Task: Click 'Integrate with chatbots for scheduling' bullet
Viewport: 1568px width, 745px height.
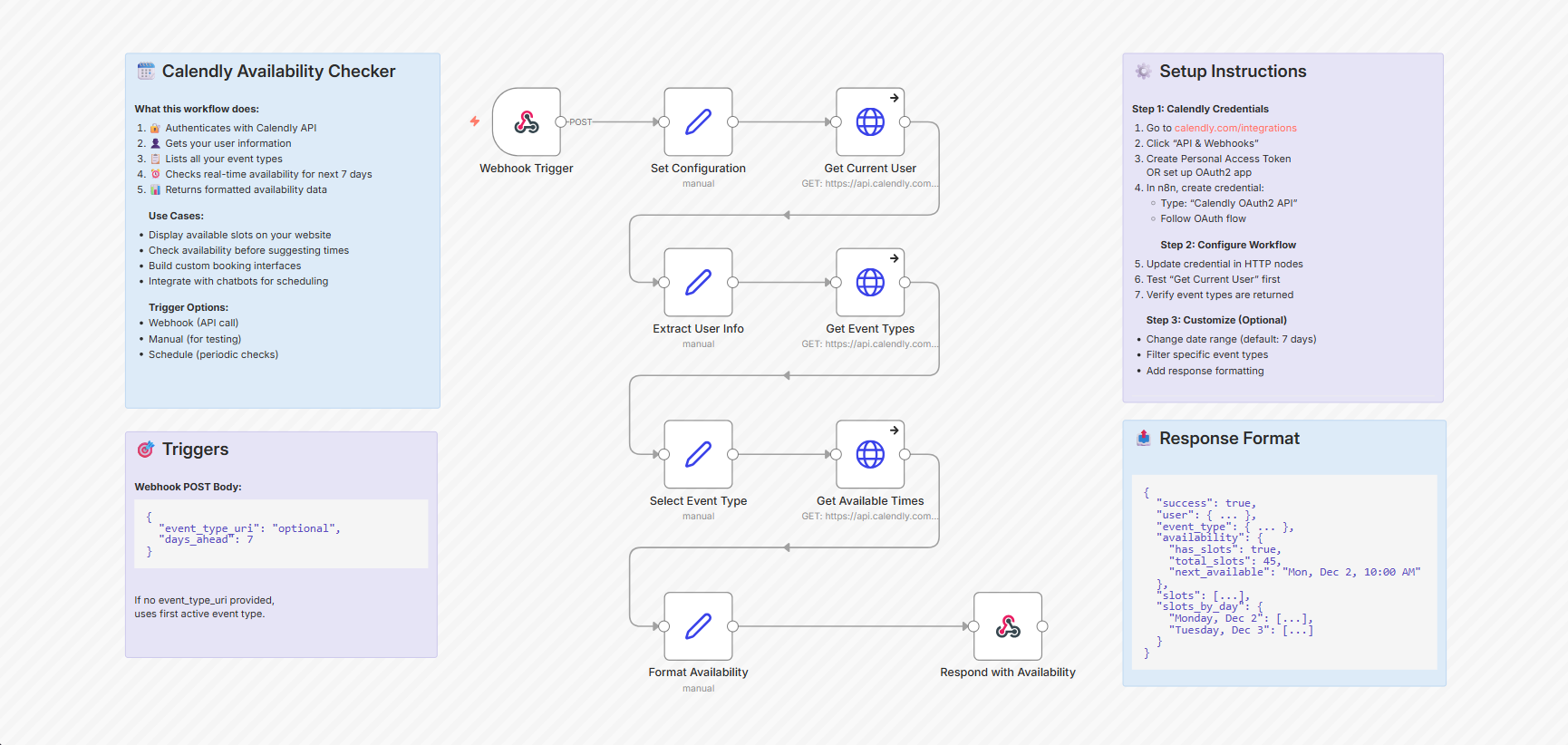Action: point(238,281)
